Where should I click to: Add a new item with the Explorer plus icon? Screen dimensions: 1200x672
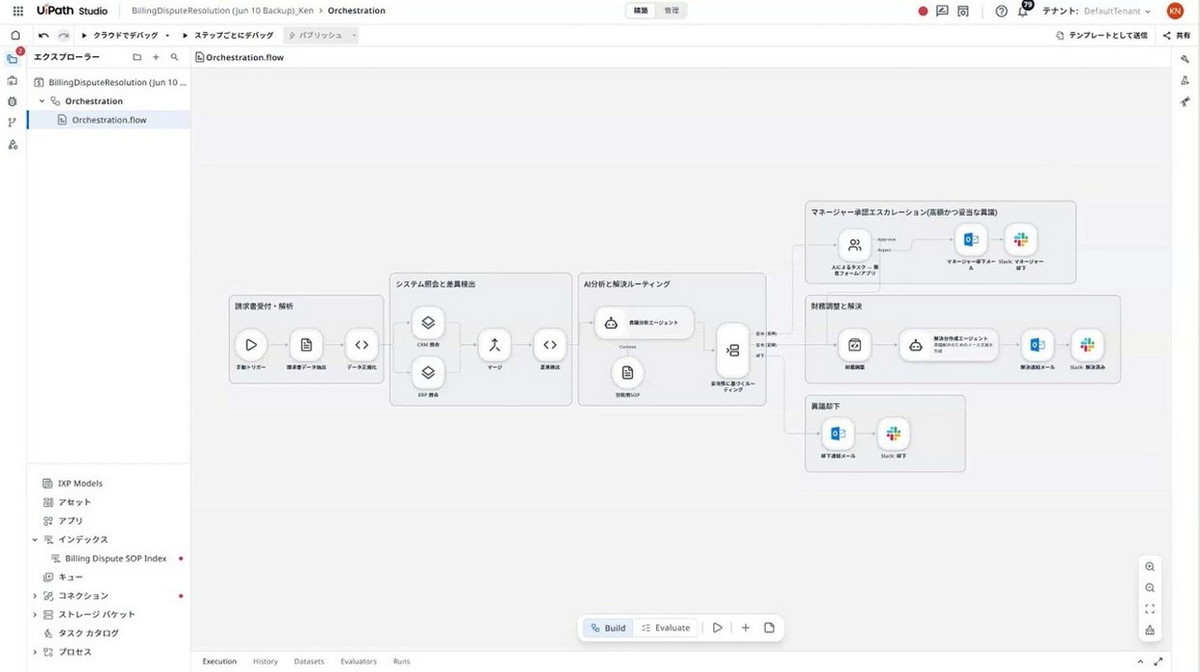point(156,57)
